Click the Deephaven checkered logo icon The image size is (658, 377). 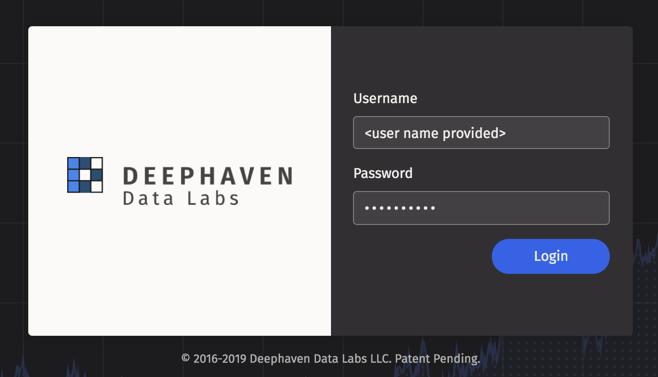point(85,175)
